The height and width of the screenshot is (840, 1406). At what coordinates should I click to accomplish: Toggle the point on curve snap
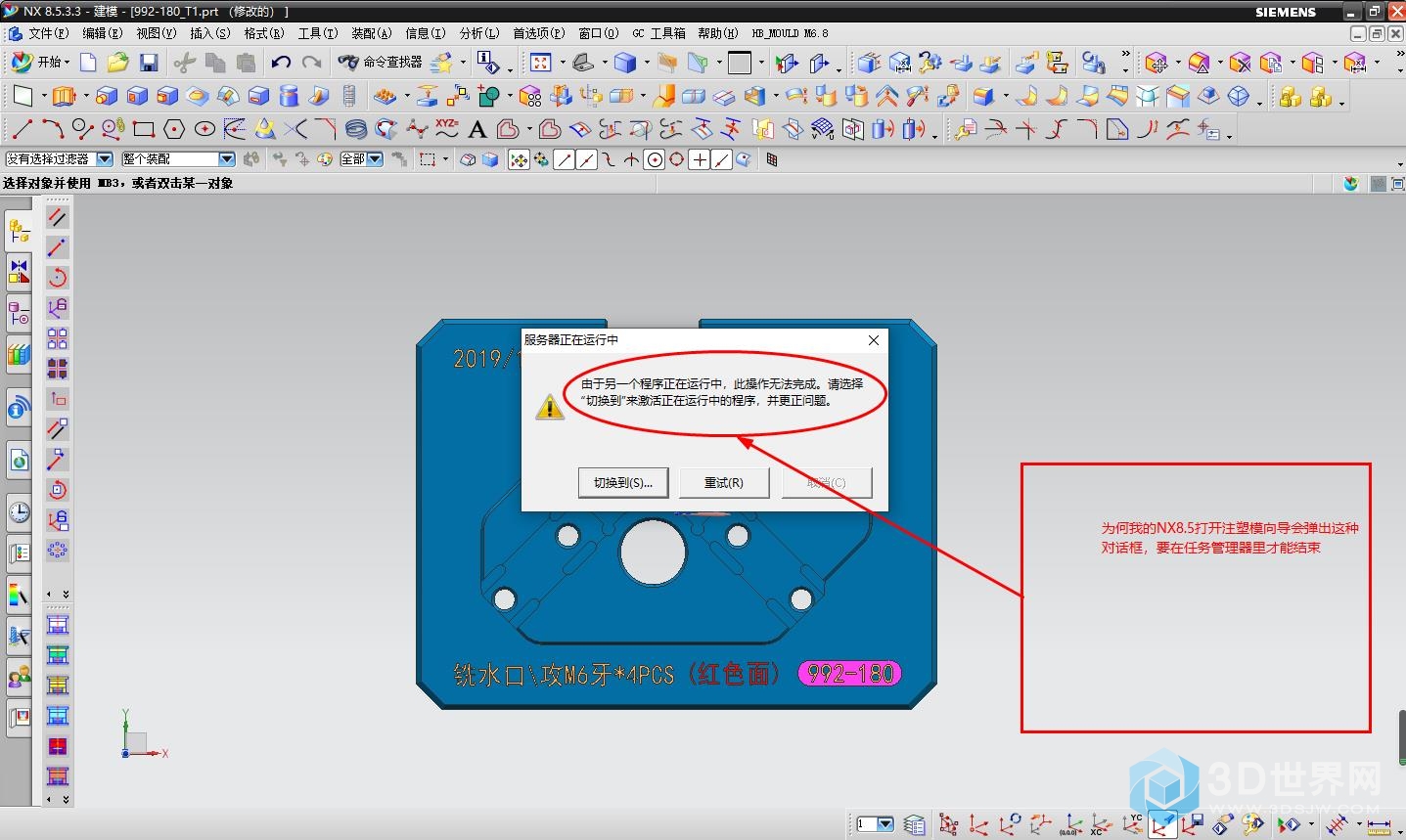[x=722, y=159]
